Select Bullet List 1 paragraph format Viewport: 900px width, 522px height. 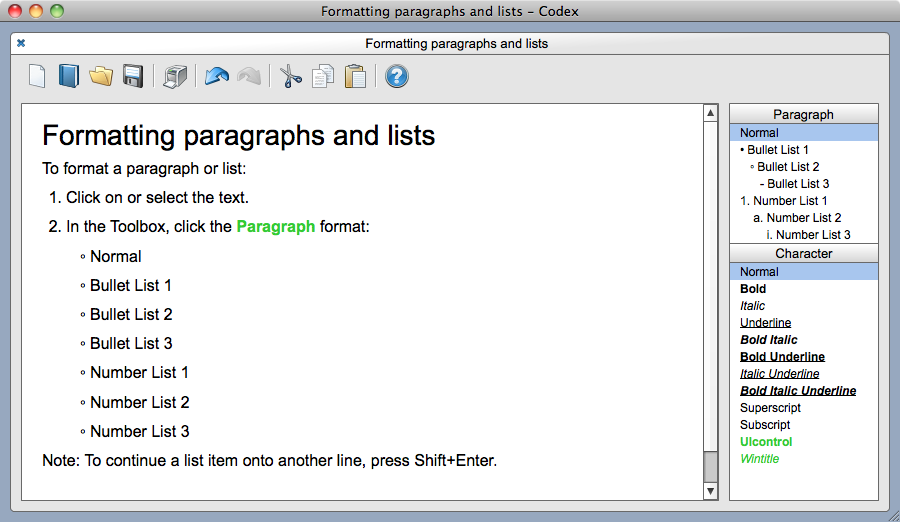(778, 150)
